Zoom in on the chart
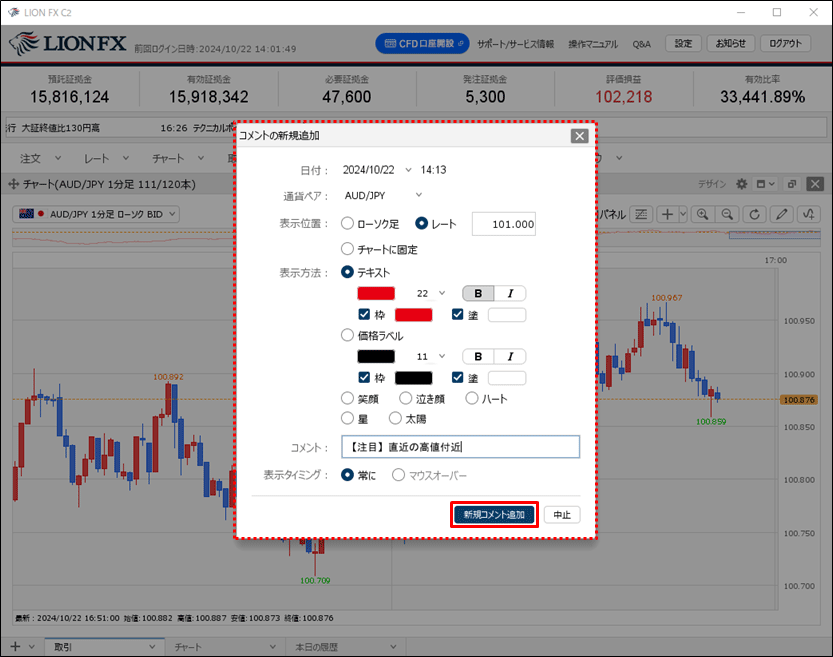833x657 pixels. coord(702,215)
